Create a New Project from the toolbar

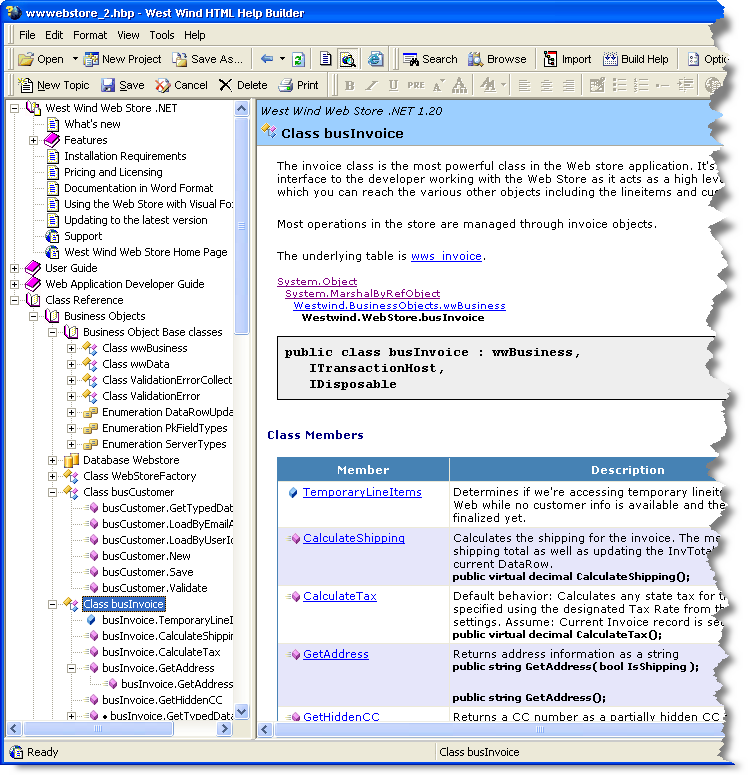[122, 59]
